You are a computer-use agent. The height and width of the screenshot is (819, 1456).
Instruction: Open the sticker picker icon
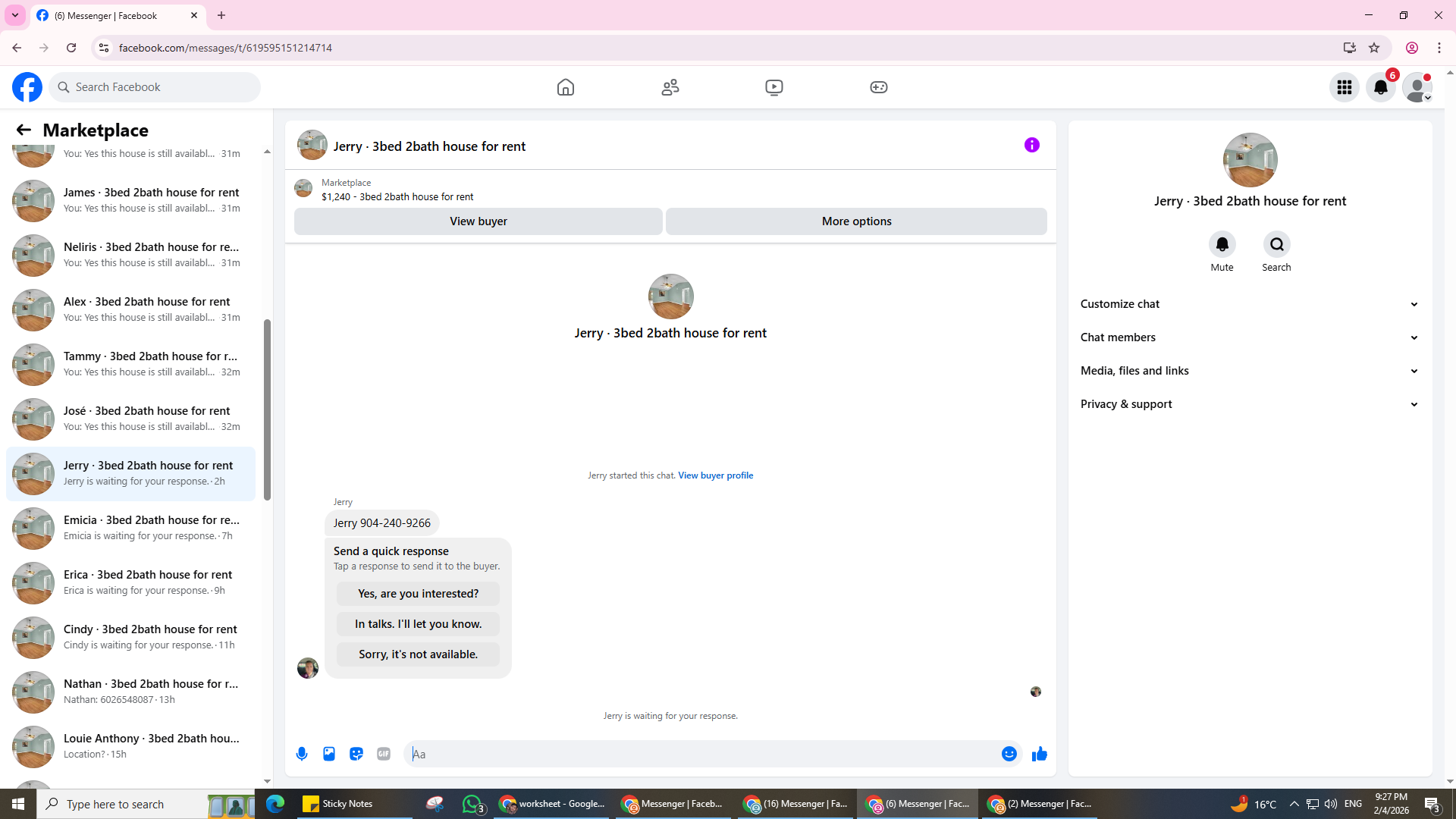356,754
